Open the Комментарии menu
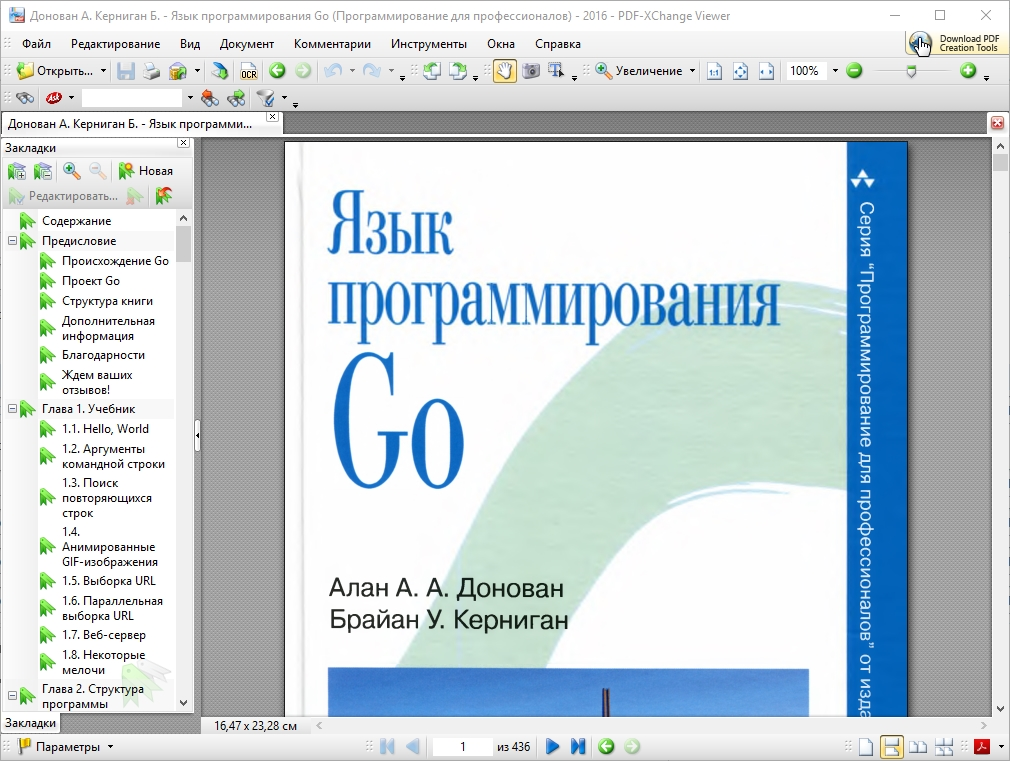The width and height of the screenshot is (1010, 761). point(332,44)
